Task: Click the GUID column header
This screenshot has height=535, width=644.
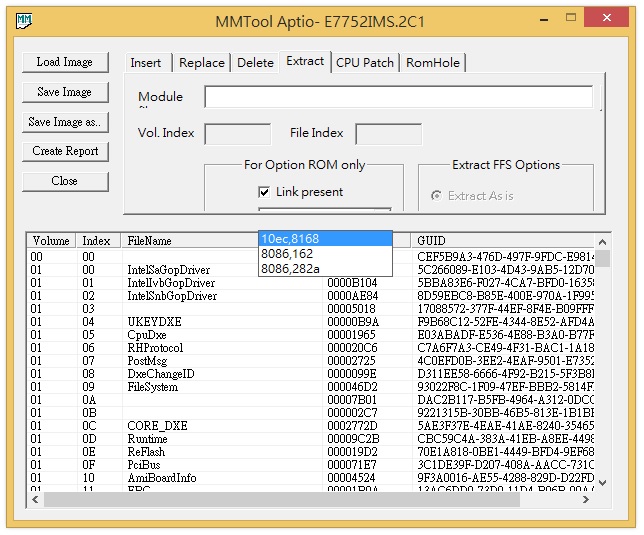Action: click(503, 241)
